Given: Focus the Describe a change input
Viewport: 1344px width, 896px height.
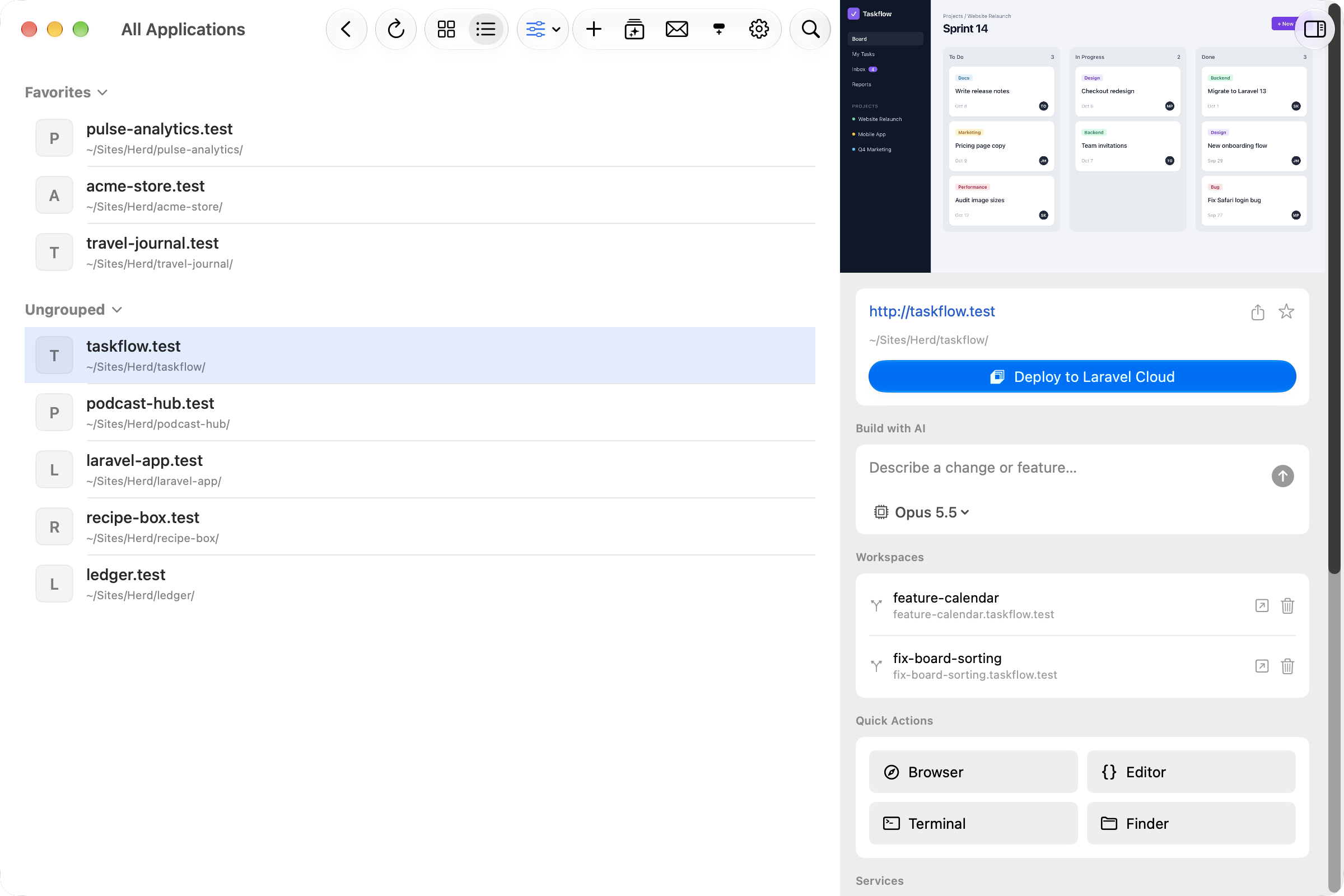Looking at the screenshot, I should pyautogui.click(x=1063, y=468).
